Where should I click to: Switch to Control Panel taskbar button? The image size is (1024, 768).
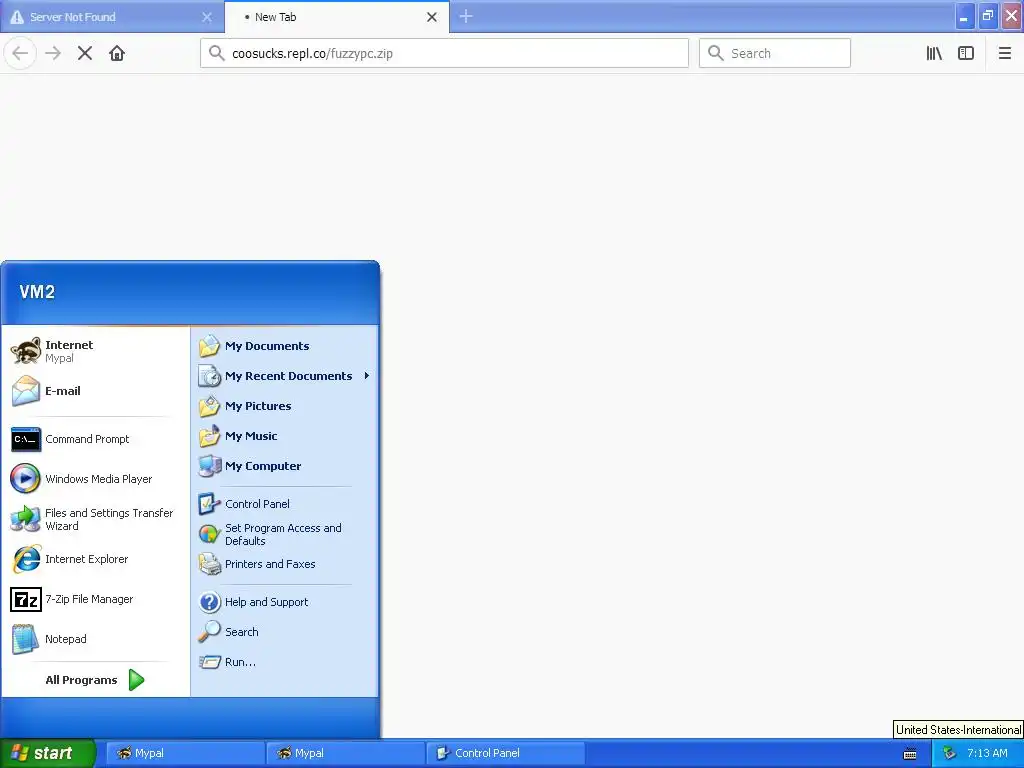point(505,754)
